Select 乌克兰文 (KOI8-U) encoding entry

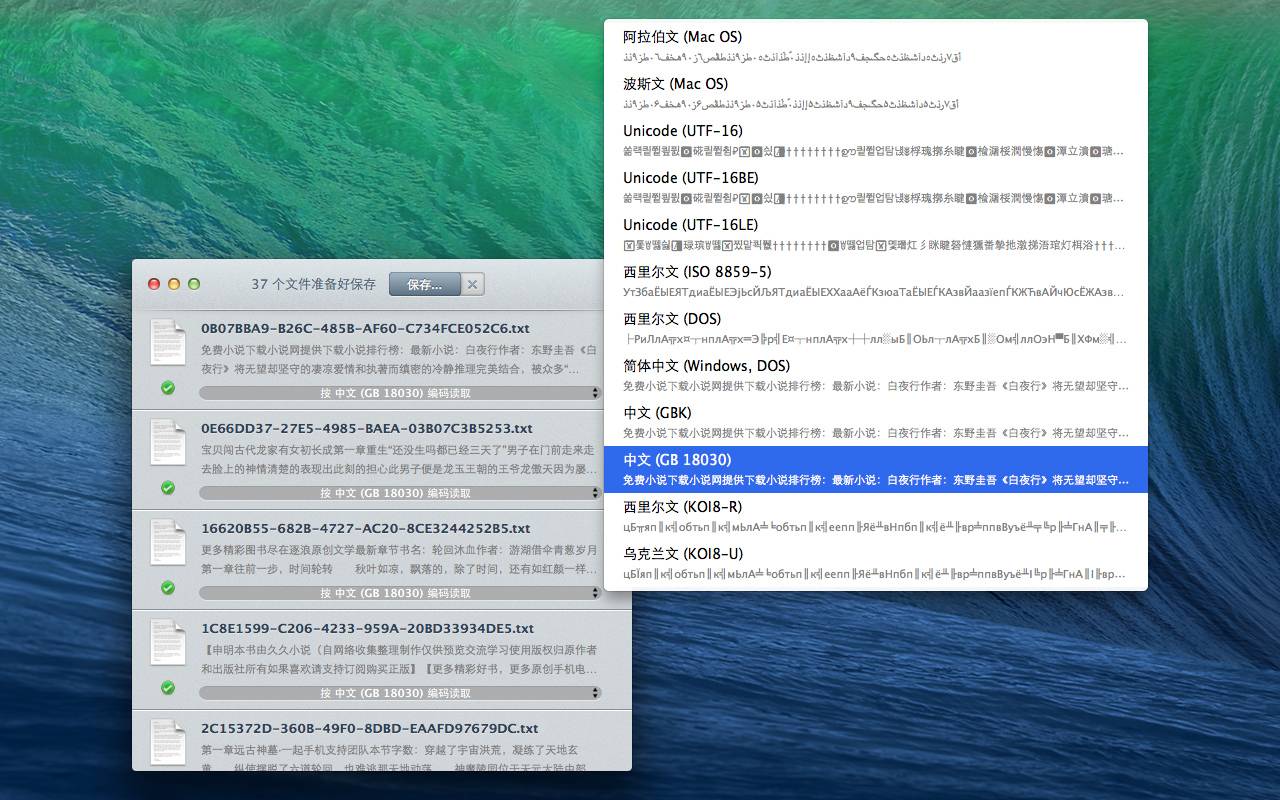pos(875,563)
